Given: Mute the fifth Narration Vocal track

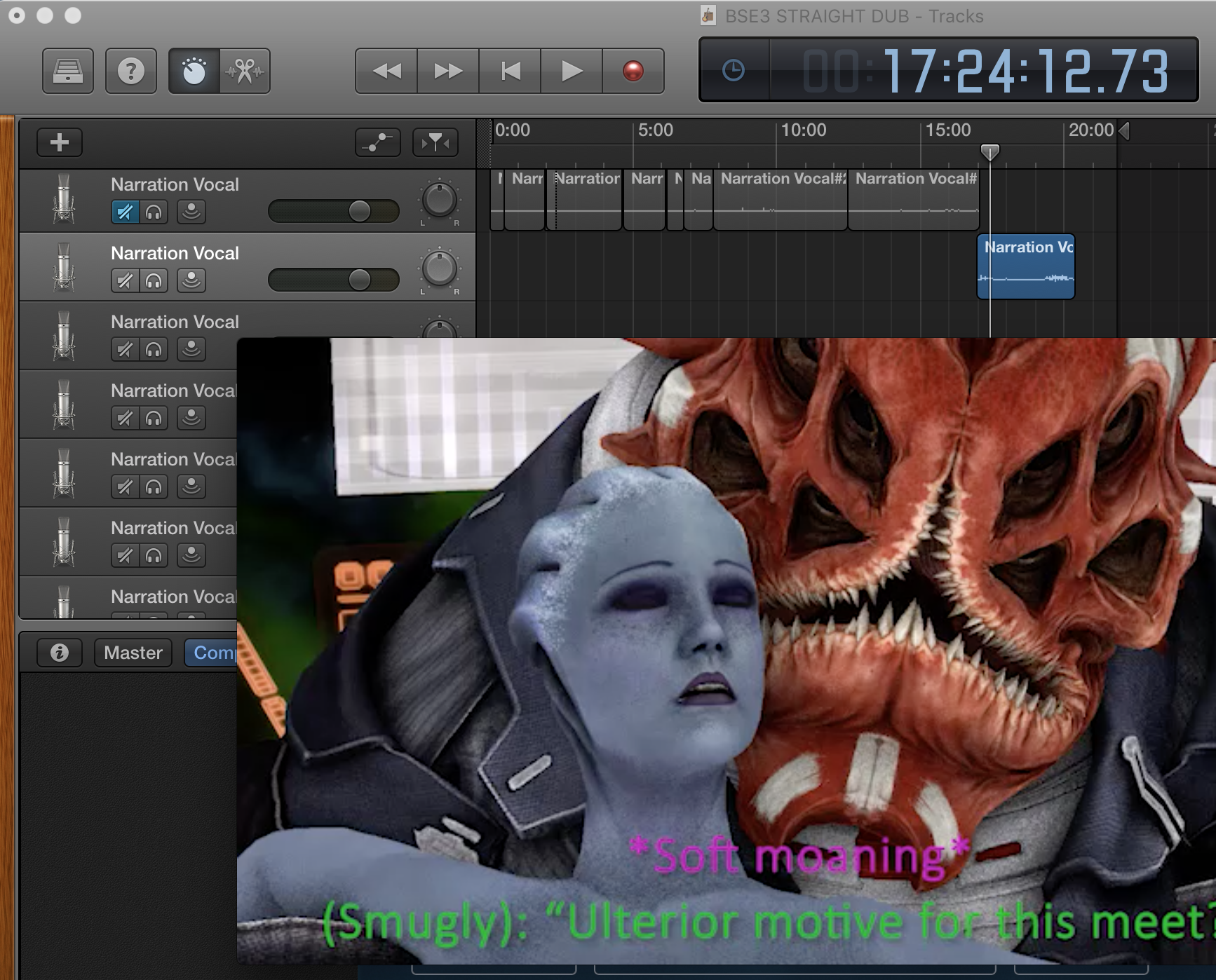Looking at the screenshot, I should point(125,486).
